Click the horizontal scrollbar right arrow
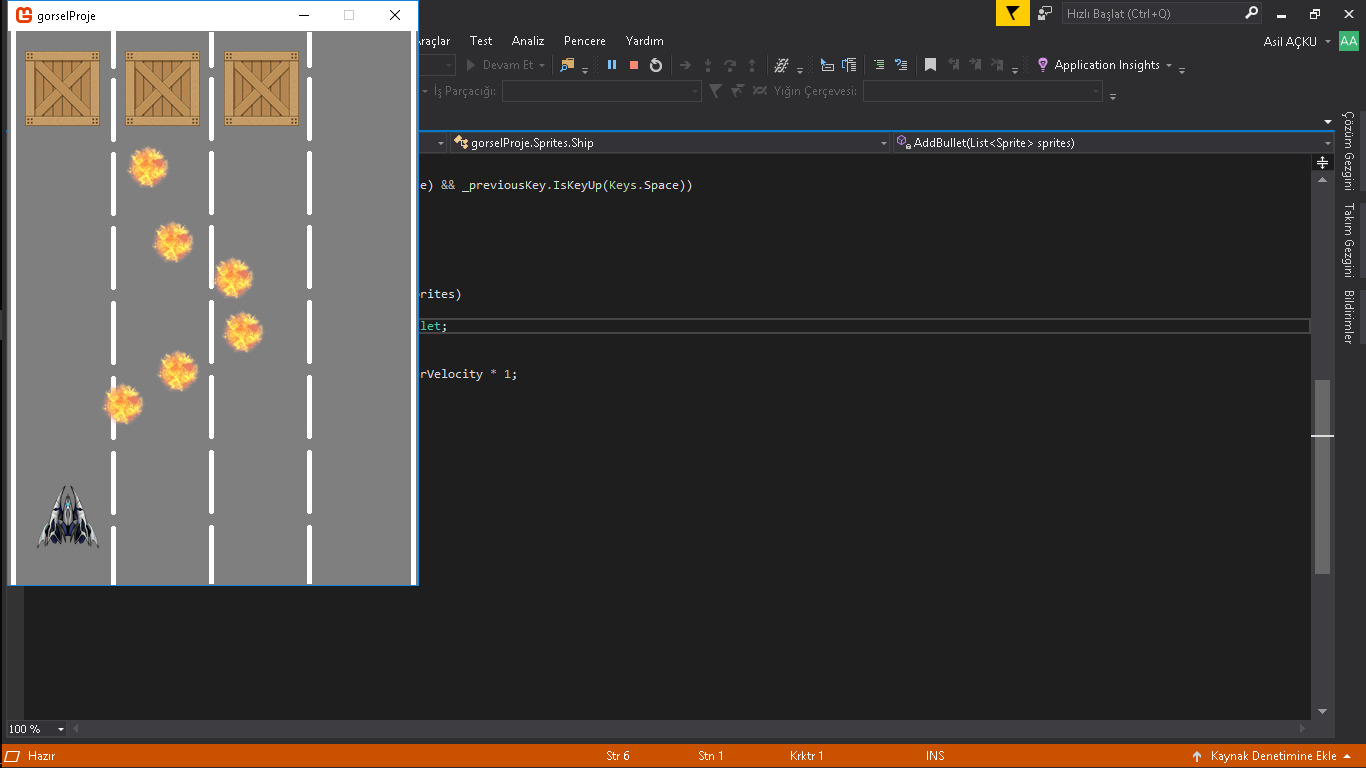 [1302, 729]
